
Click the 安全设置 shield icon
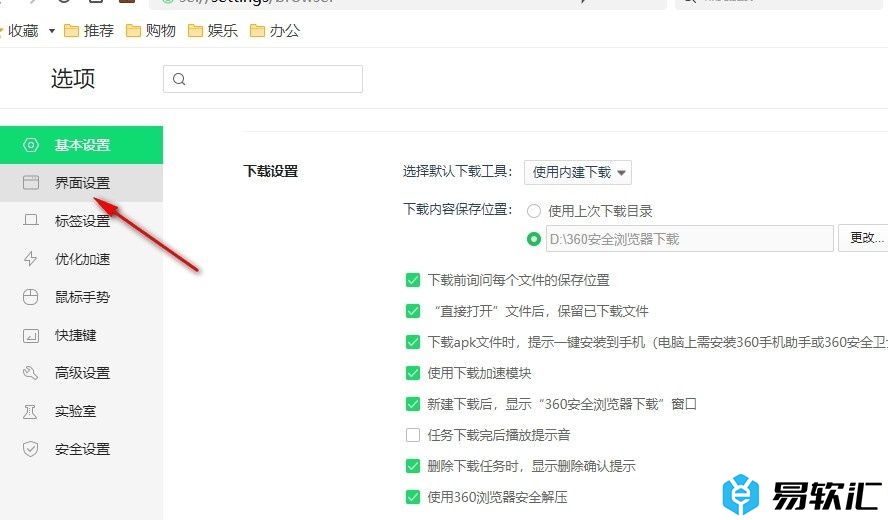31,449
